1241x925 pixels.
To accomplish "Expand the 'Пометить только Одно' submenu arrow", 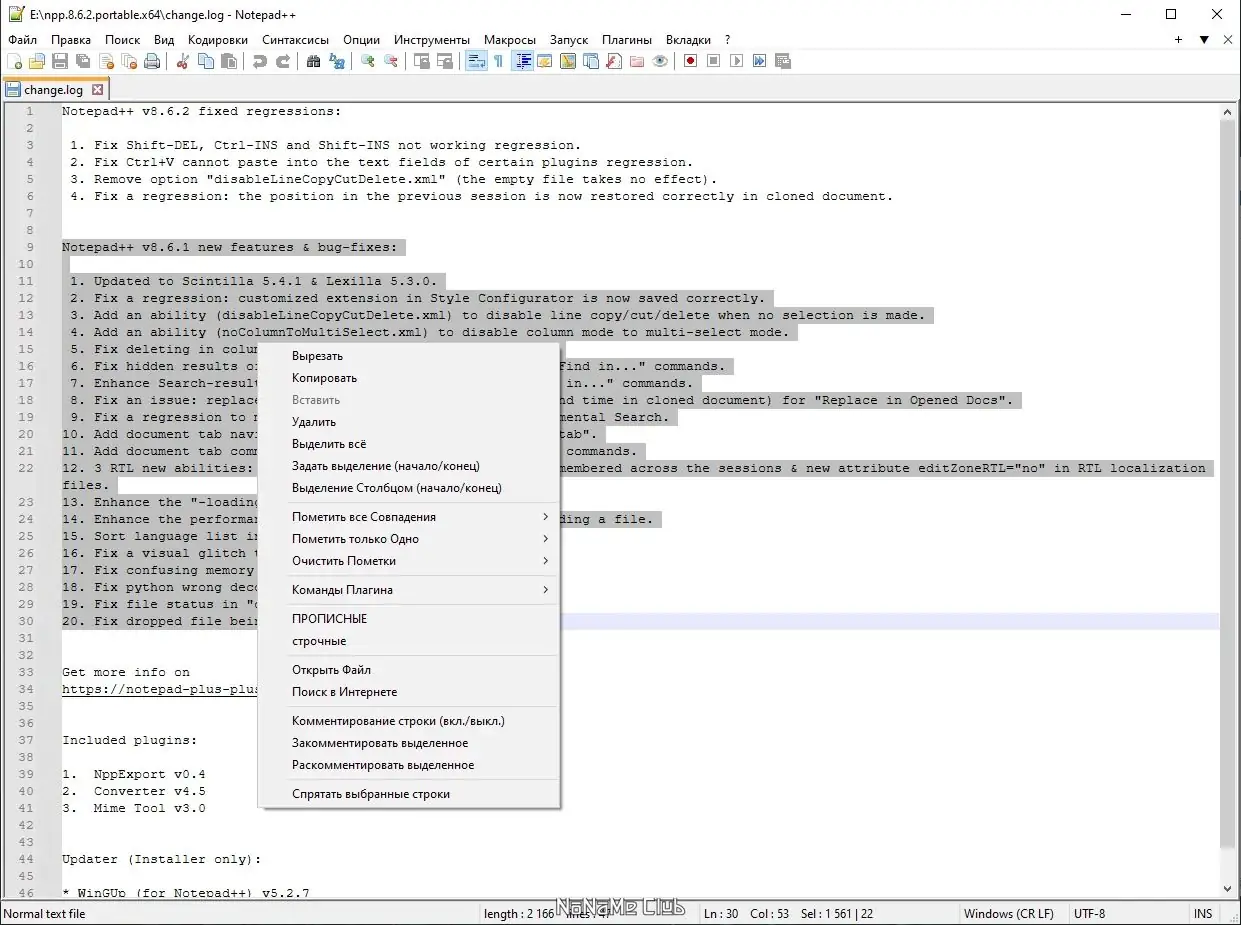I will click(x=546, y=539).
